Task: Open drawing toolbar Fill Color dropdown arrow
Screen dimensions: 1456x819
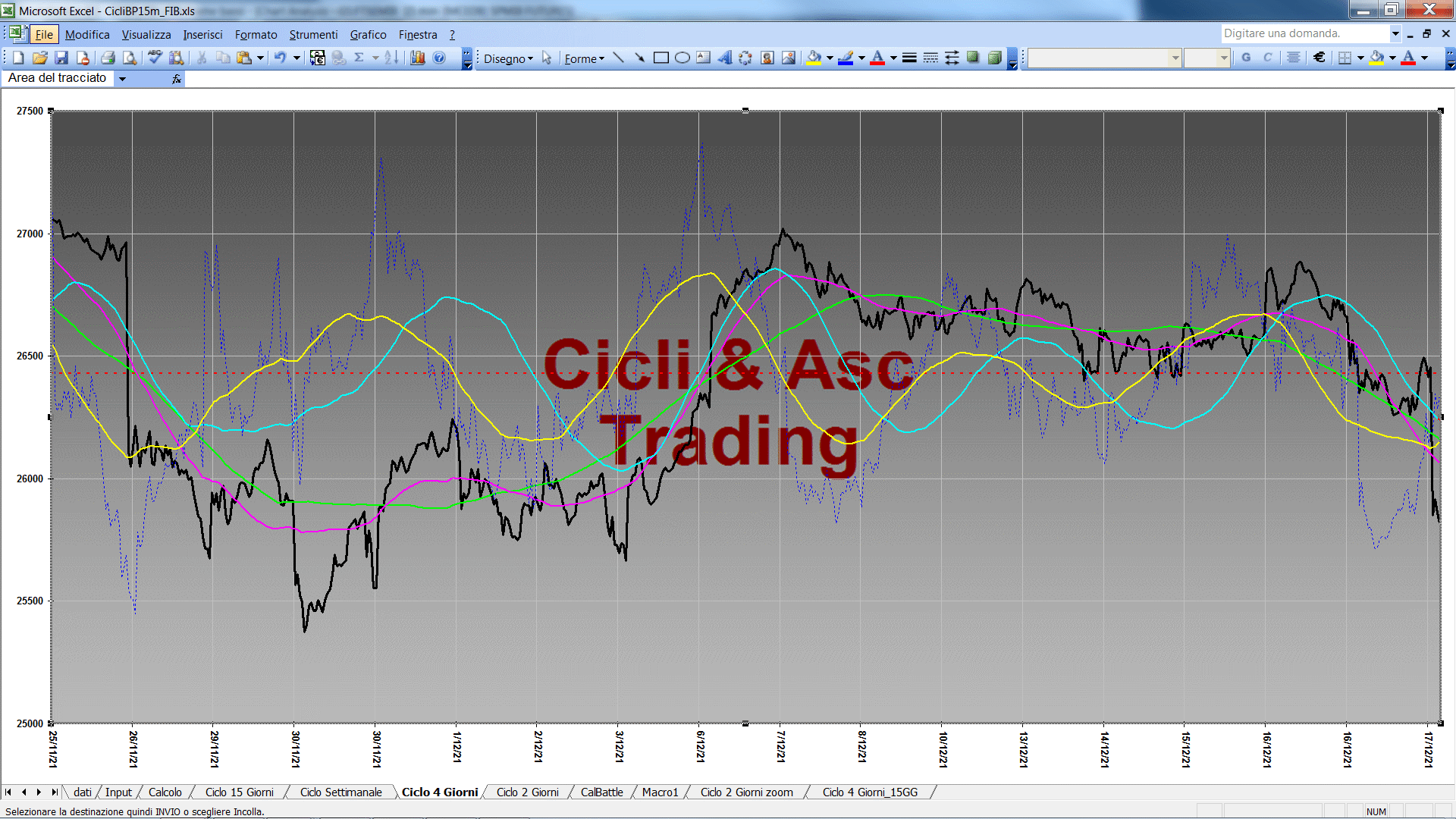Action: pos(830,58)
